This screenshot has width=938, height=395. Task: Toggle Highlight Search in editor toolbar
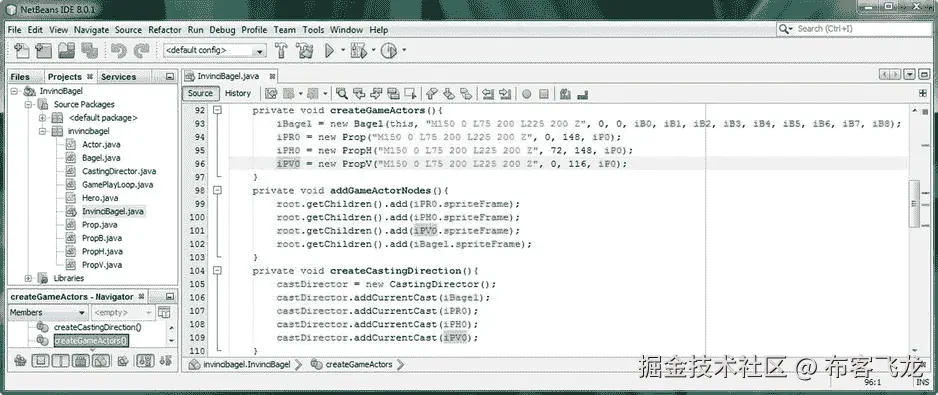coord(393,93)
